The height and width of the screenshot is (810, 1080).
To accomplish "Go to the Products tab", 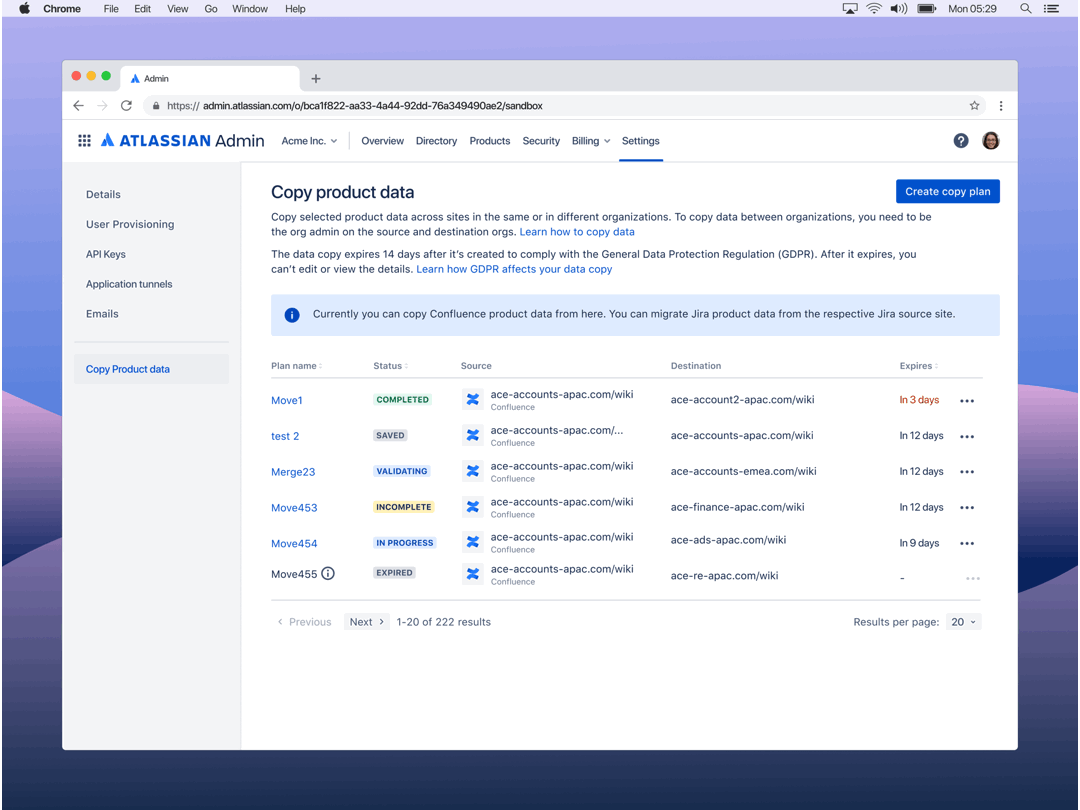I will point(490,141).
